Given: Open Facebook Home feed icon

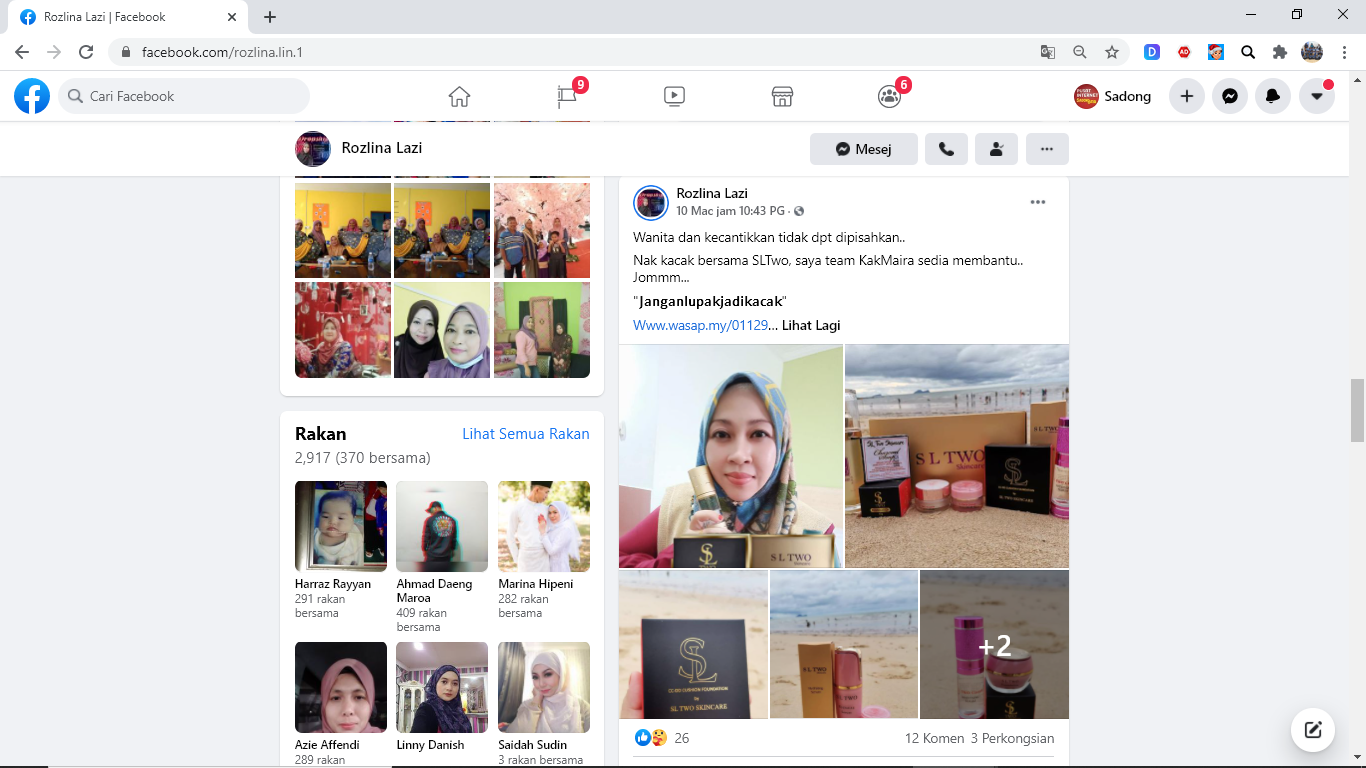Looking at the screenshot, I should 459,96.
